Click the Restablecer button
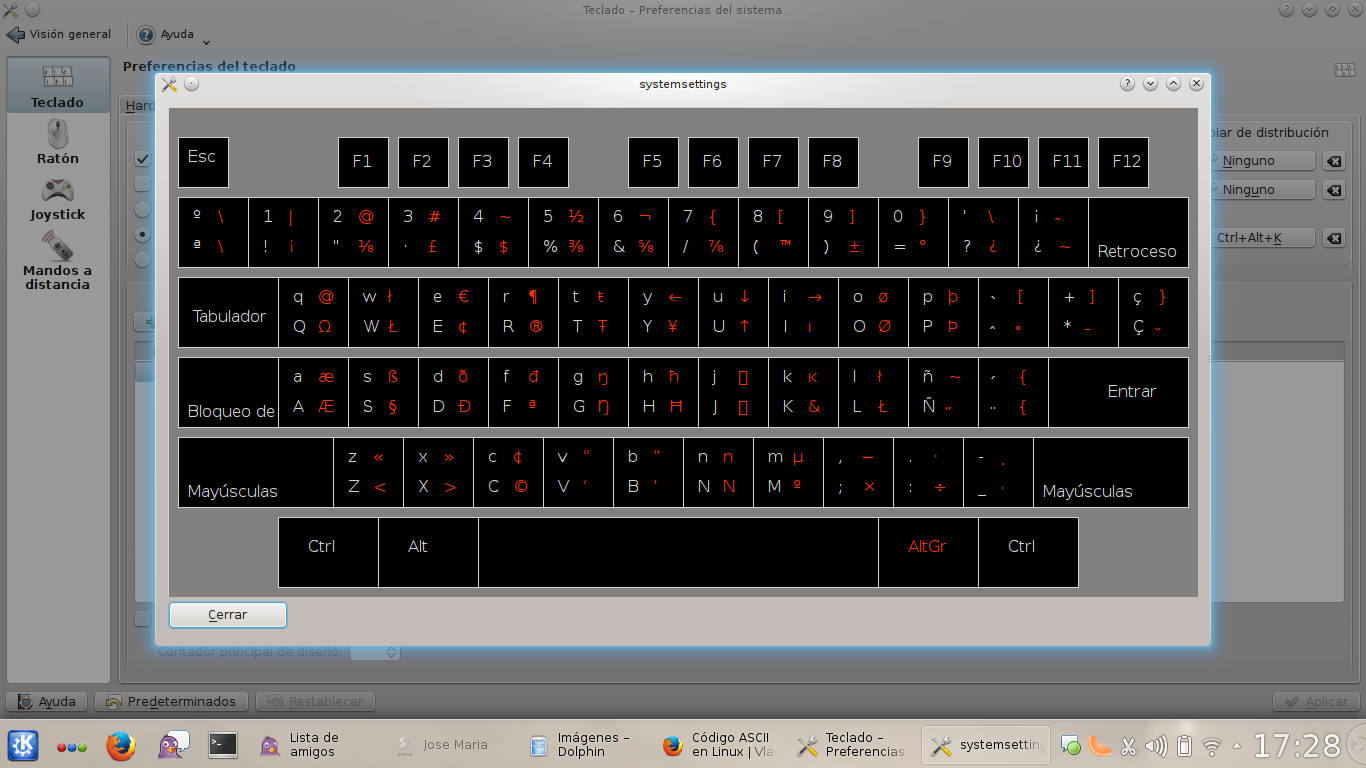 (315, 701)
